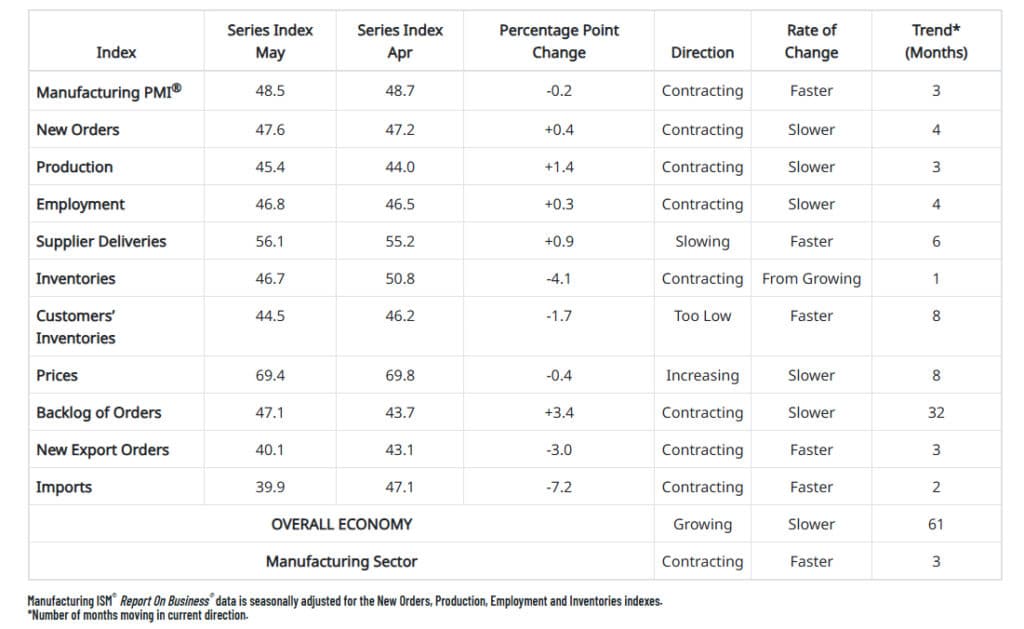Viewport: 1024px width, 629px height.
Task: Click the New Export Orders row label
Action: 102,450
